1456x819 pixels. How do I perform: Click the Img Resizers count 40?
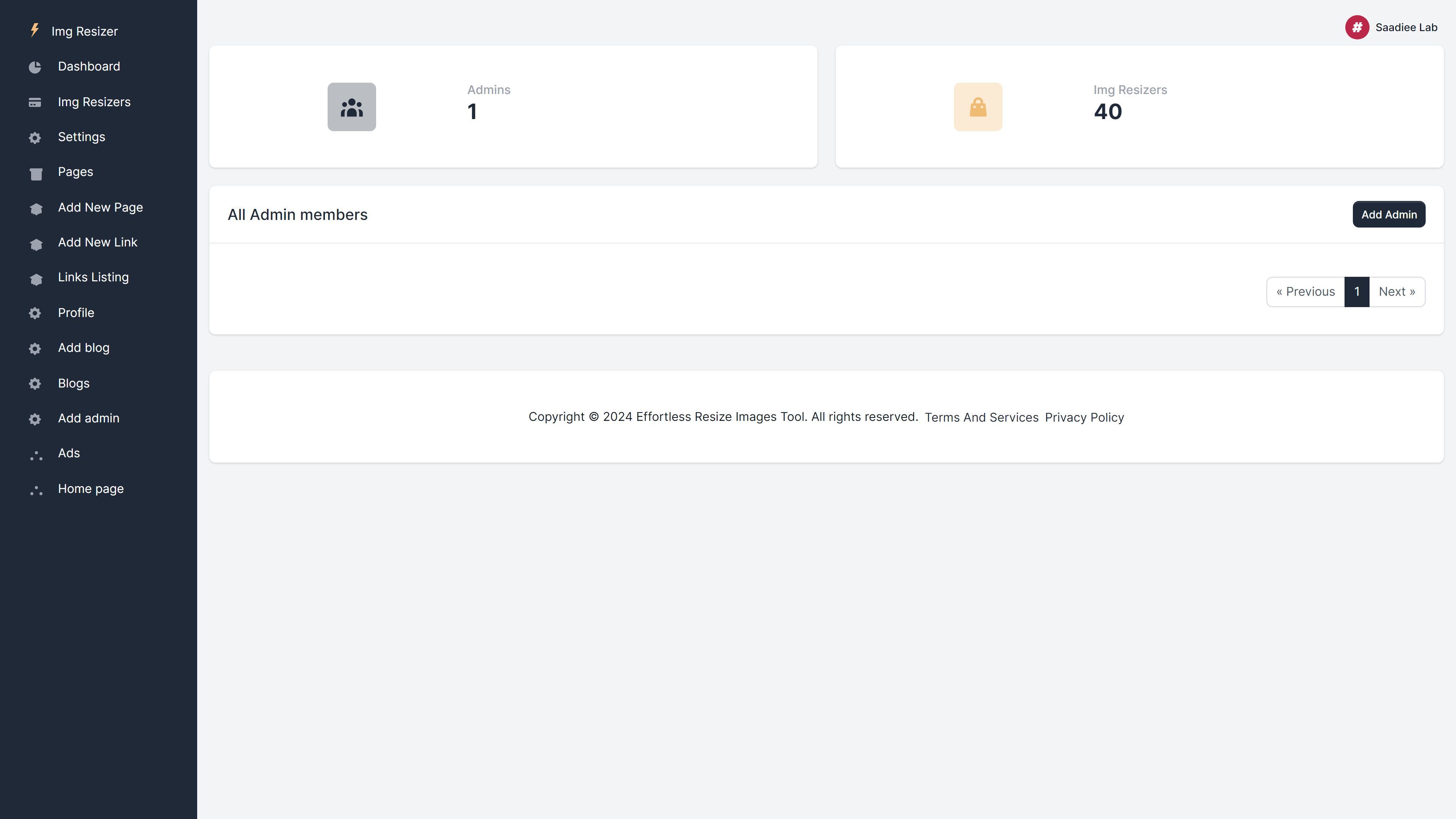click(1108, 112)
